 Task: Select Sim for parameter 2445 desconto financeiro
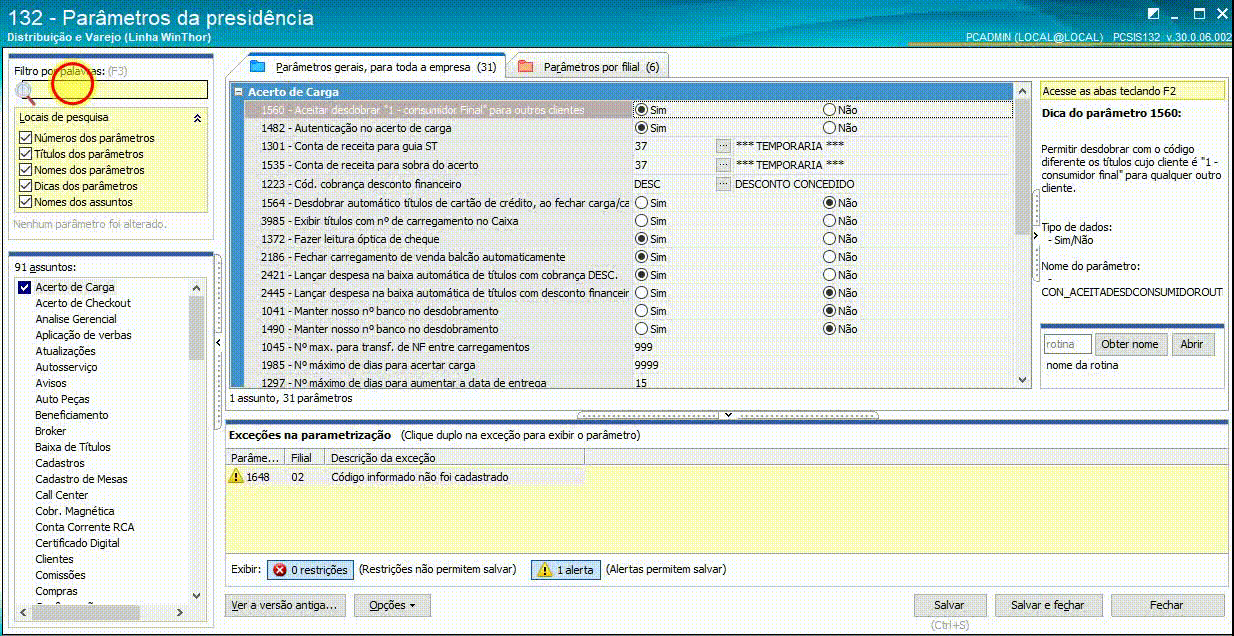click(641, 293)
